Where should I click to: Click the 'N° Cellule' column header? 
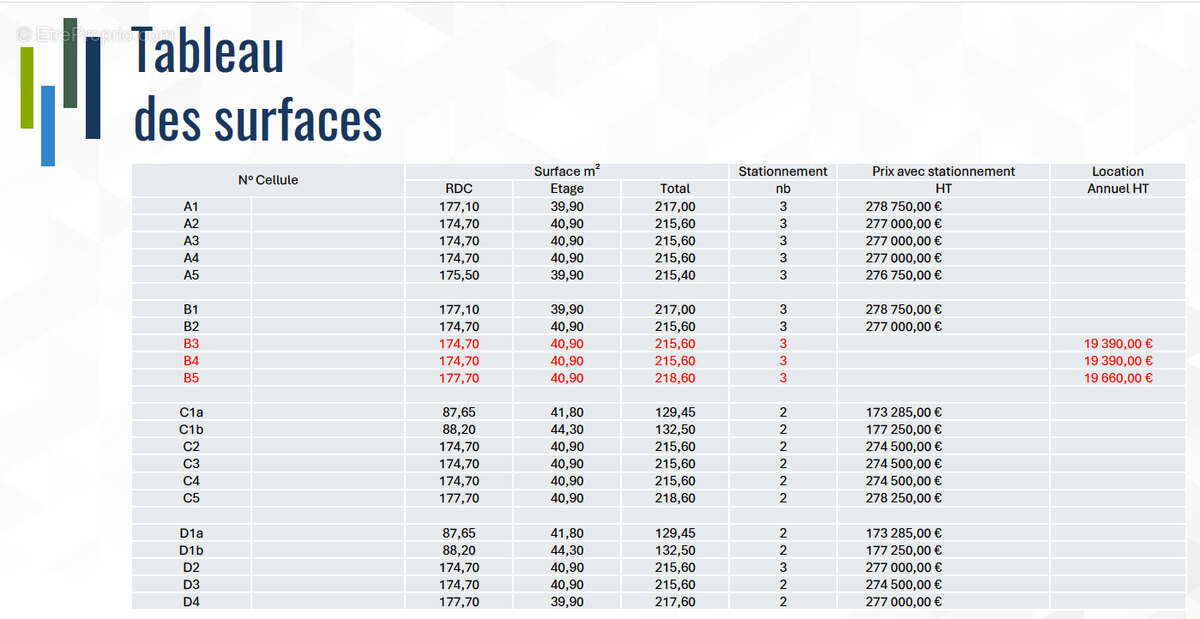[268, 180]
